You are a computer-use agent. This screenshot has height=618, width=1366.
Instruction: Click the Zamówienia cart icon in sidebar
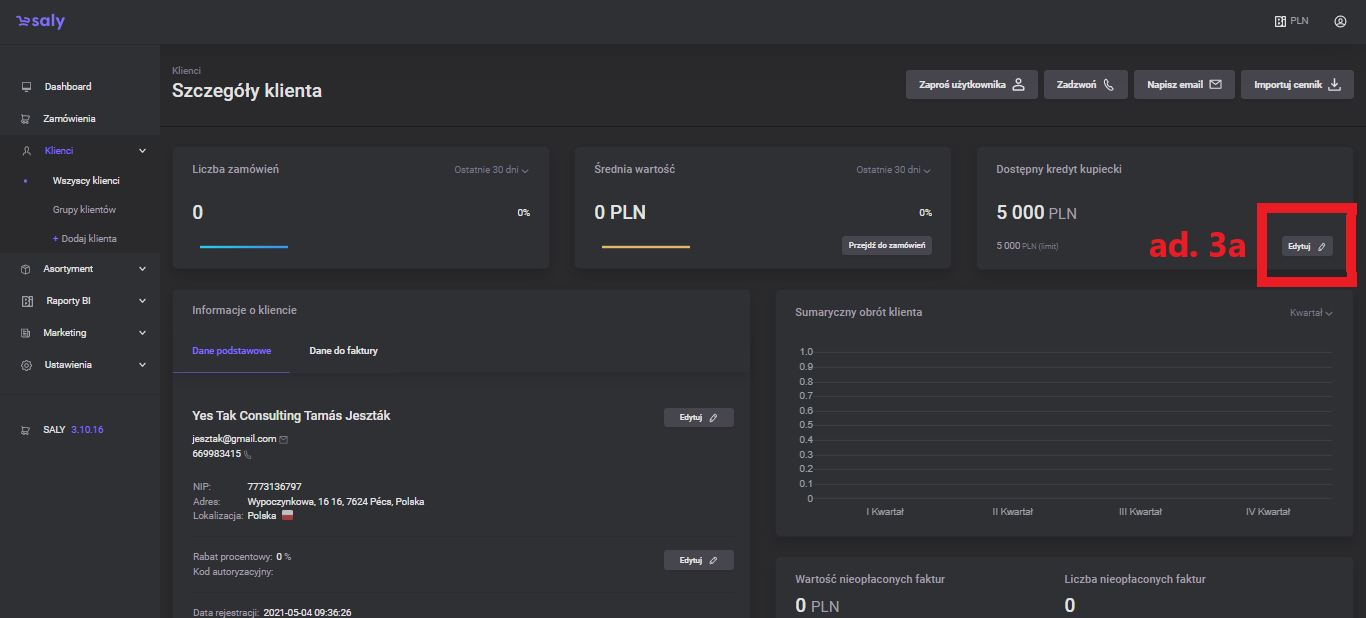(27, 119)
